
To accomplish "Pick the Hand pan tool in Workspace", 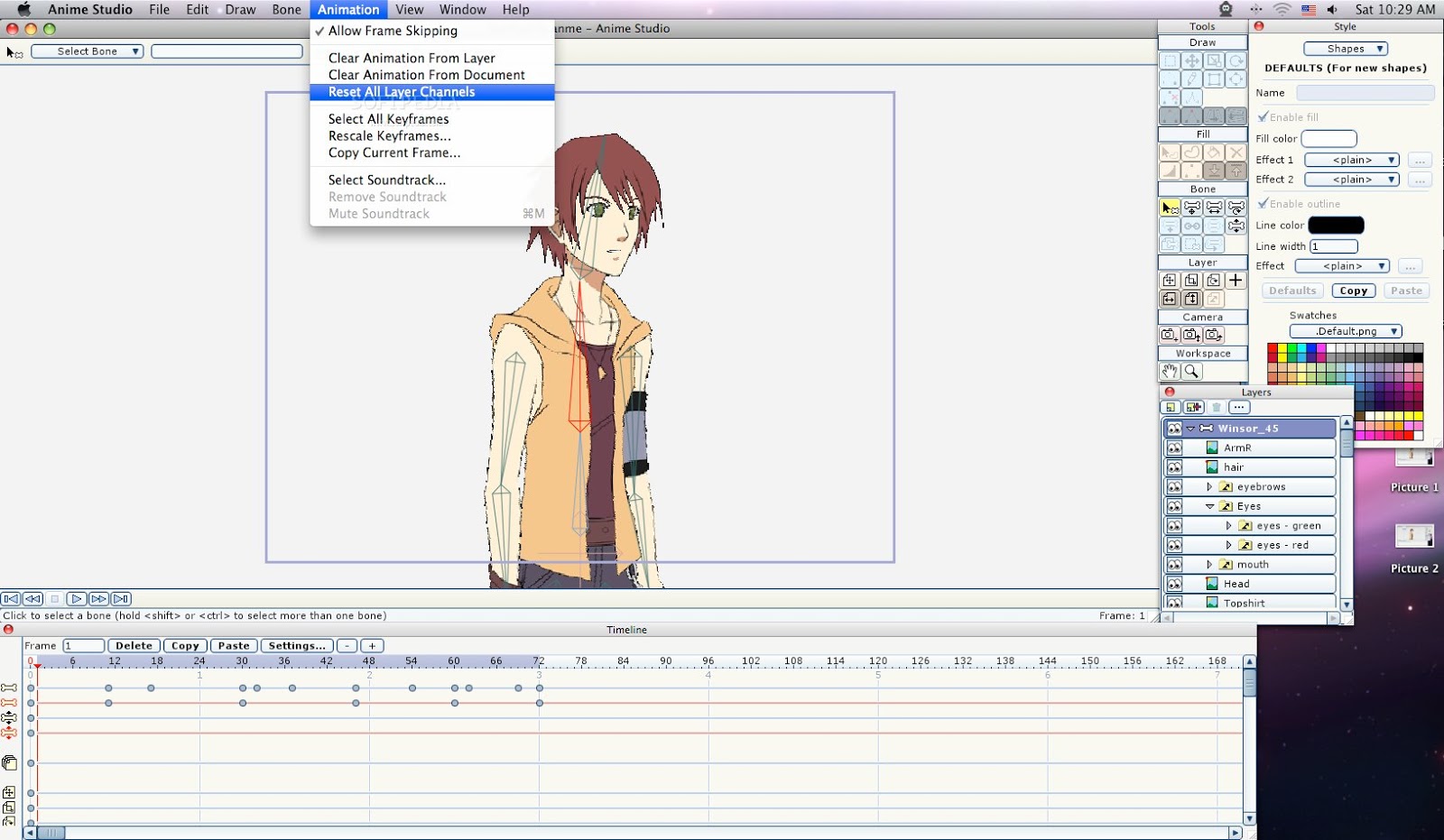I will [x=1170, y=372].
